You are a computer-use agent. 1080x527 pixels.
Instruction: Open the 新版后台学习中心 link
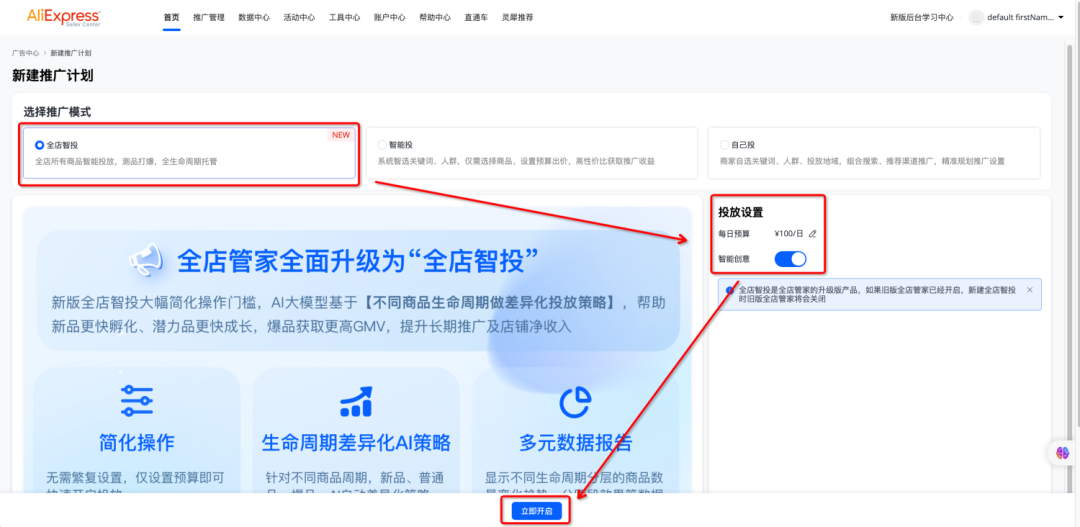click(x=921, y=17)
